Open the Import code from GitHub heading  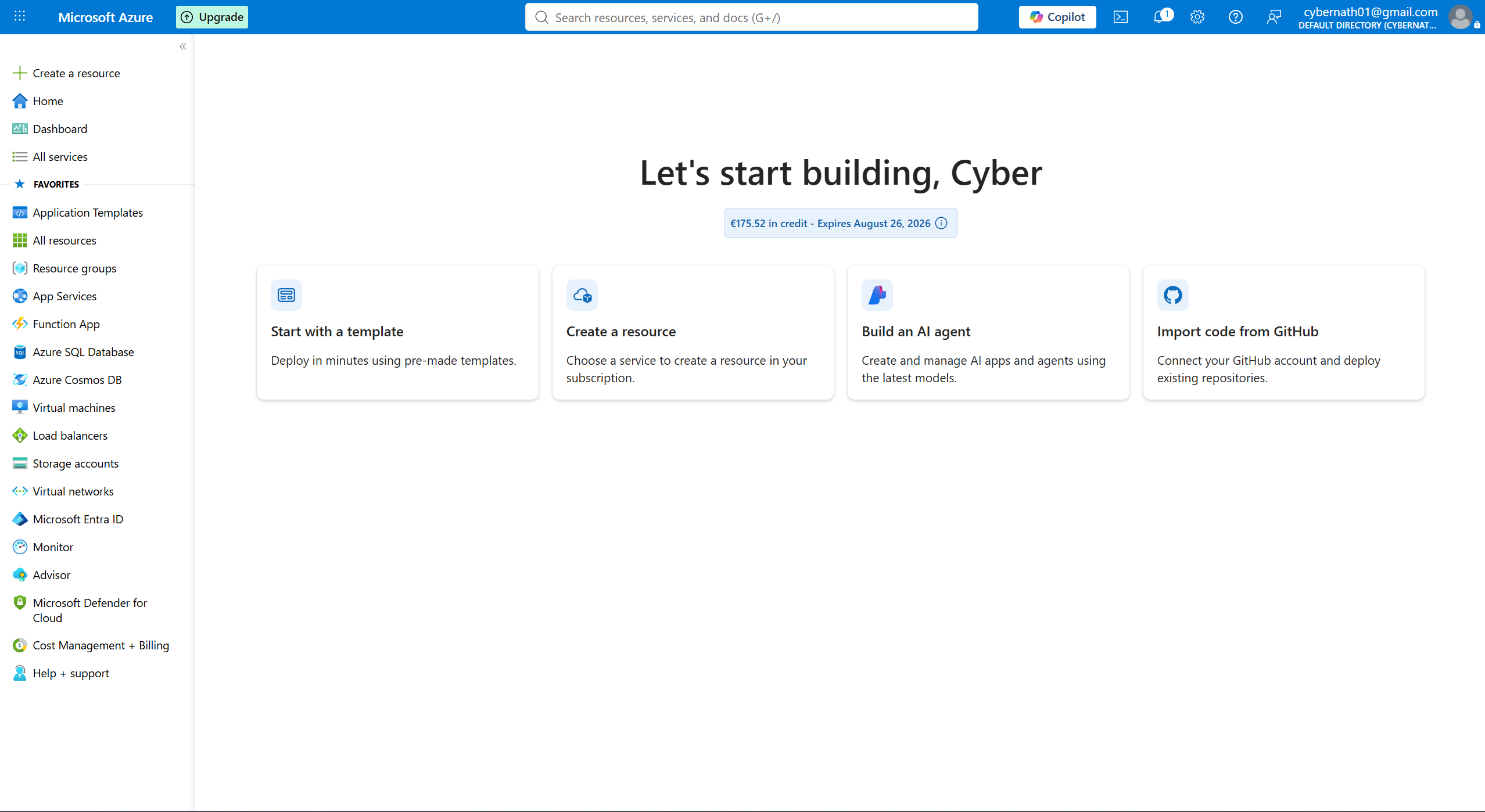[1238, 332]
